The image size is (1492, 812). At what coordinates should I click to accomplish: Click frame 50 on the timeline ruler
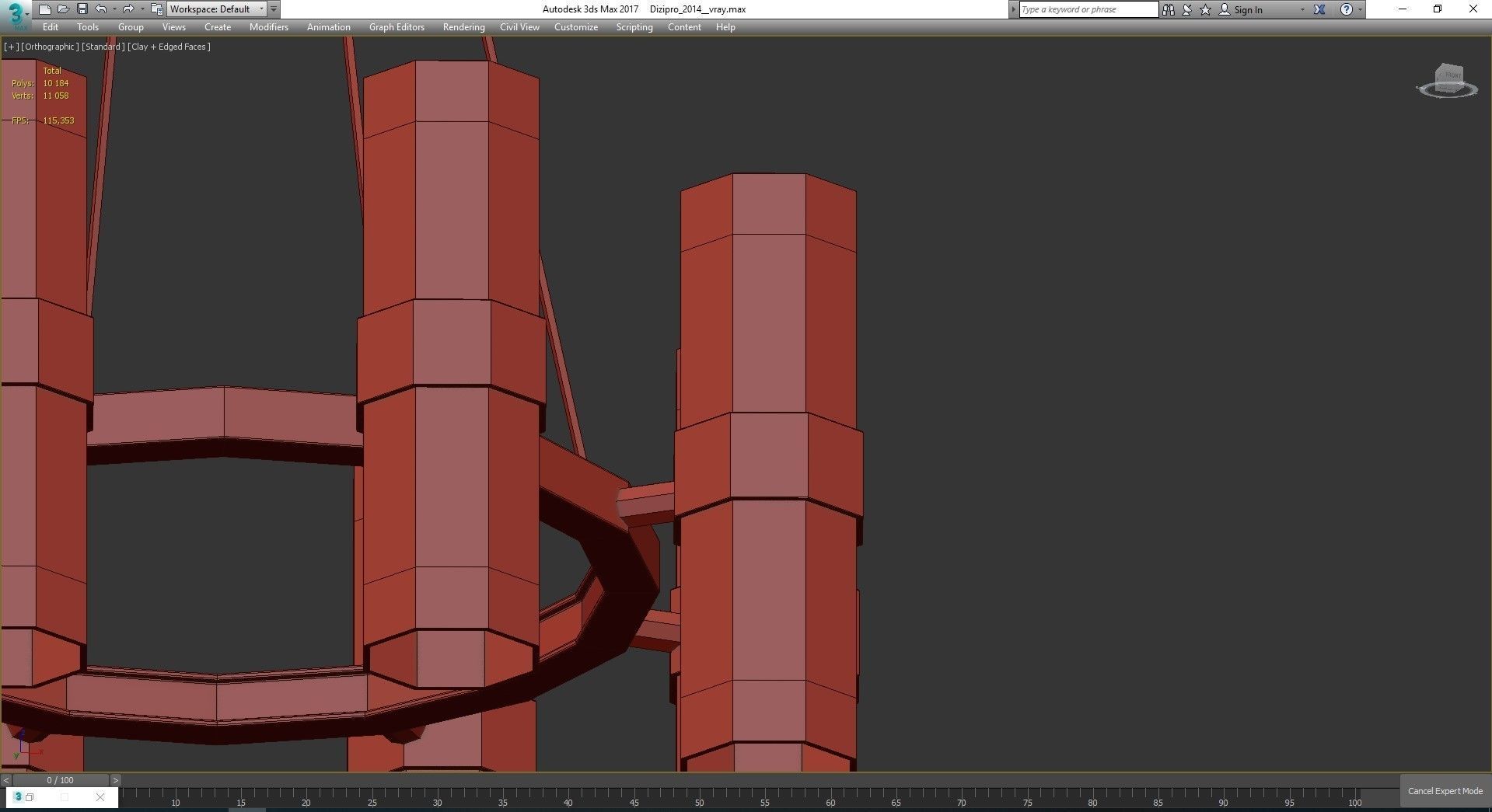[x=699, y=803]
